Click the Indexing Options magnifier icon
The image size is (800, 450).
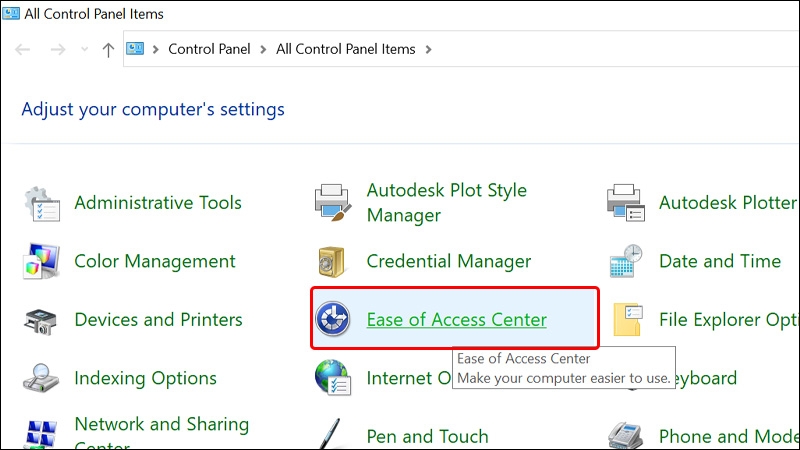[41, 378]
